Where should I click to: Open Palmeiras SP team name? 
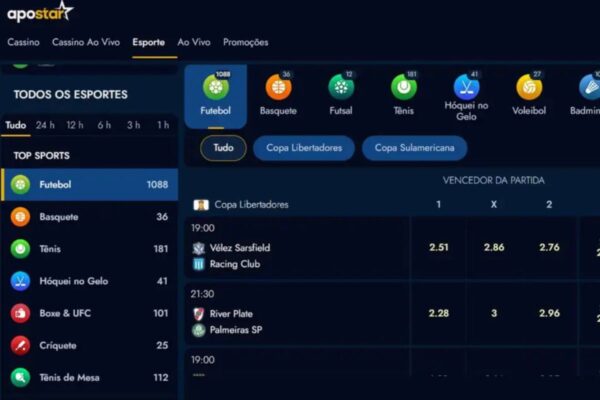[x=236, y=330]
